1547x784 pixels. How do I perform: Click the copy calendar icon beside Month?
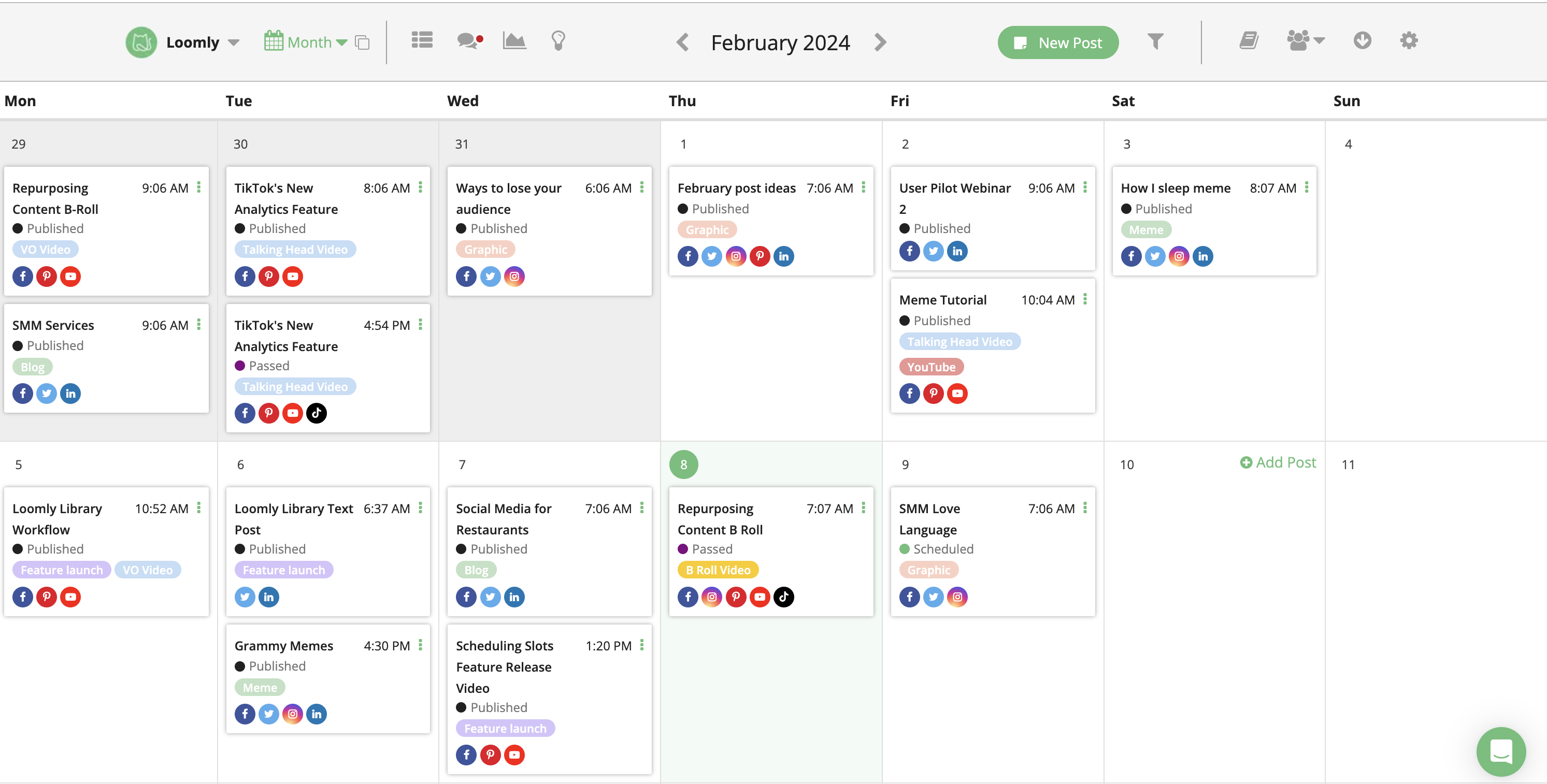pos(362,42)
